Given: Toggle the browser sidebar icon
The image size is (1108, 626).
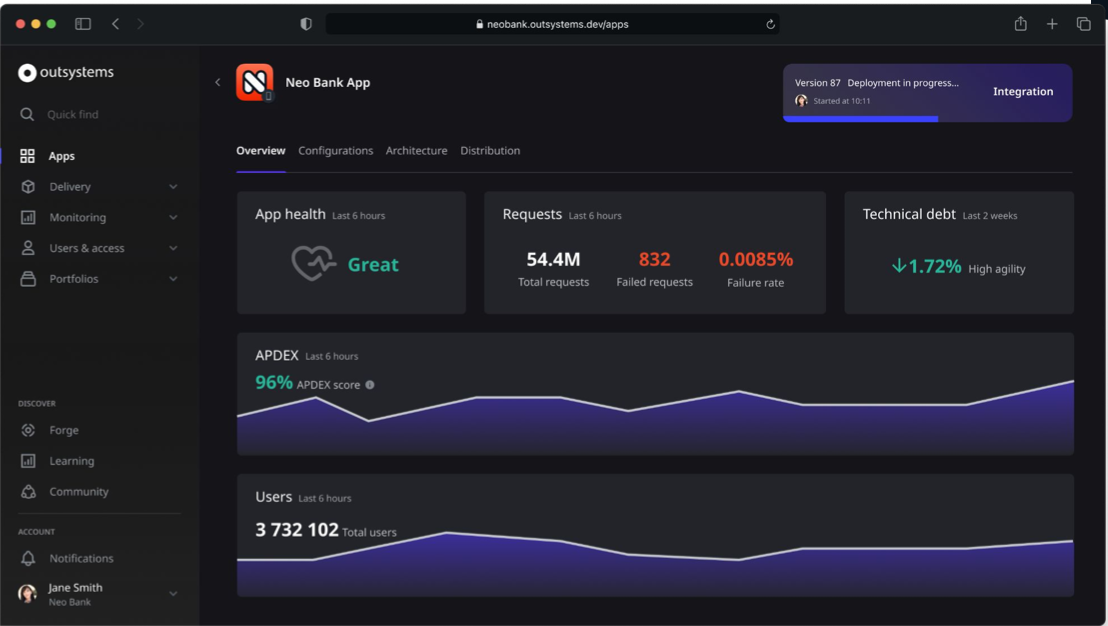Looking at the screenshot, I should click(83, 24).
